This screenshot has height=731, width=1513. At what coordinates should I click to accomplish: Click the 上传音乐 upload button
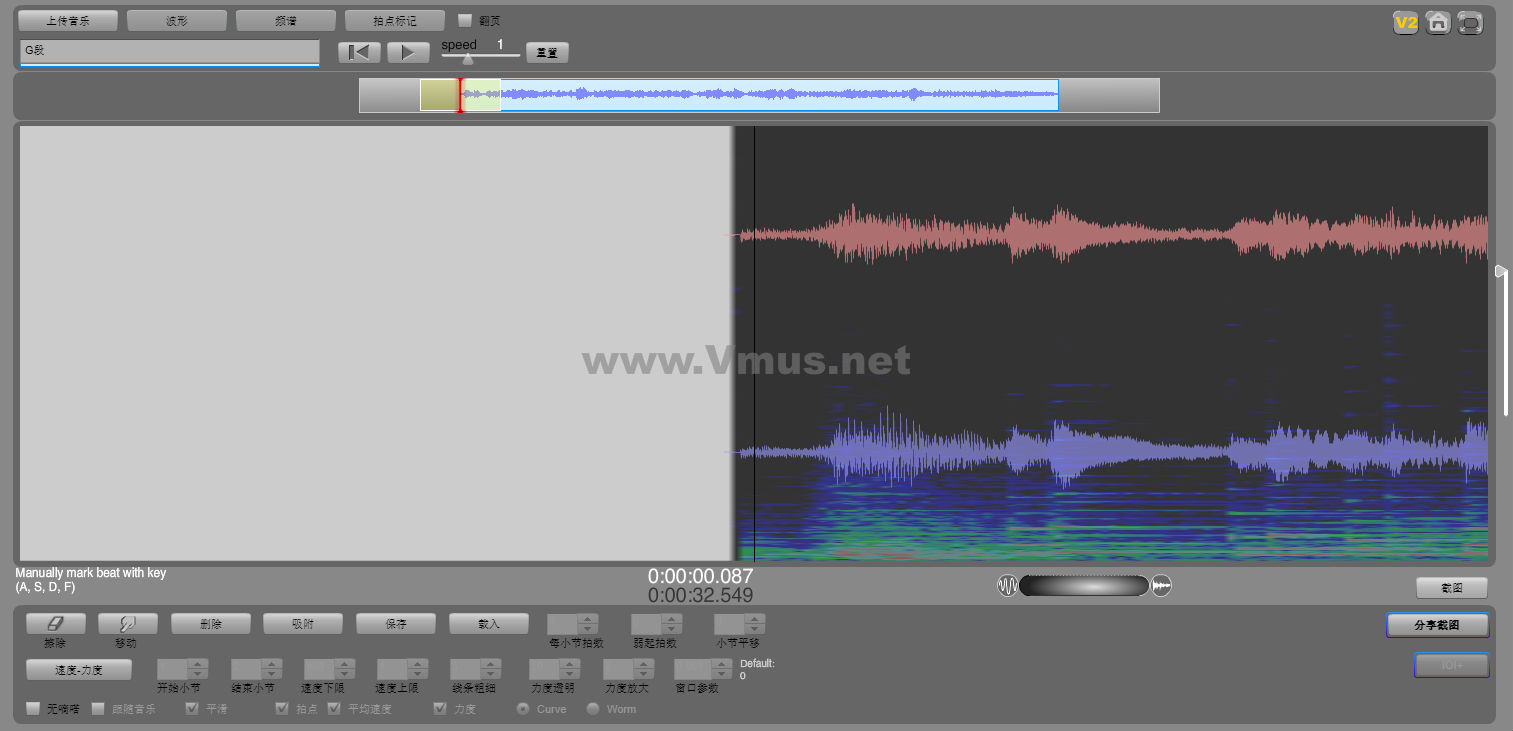tap(68, 20)
